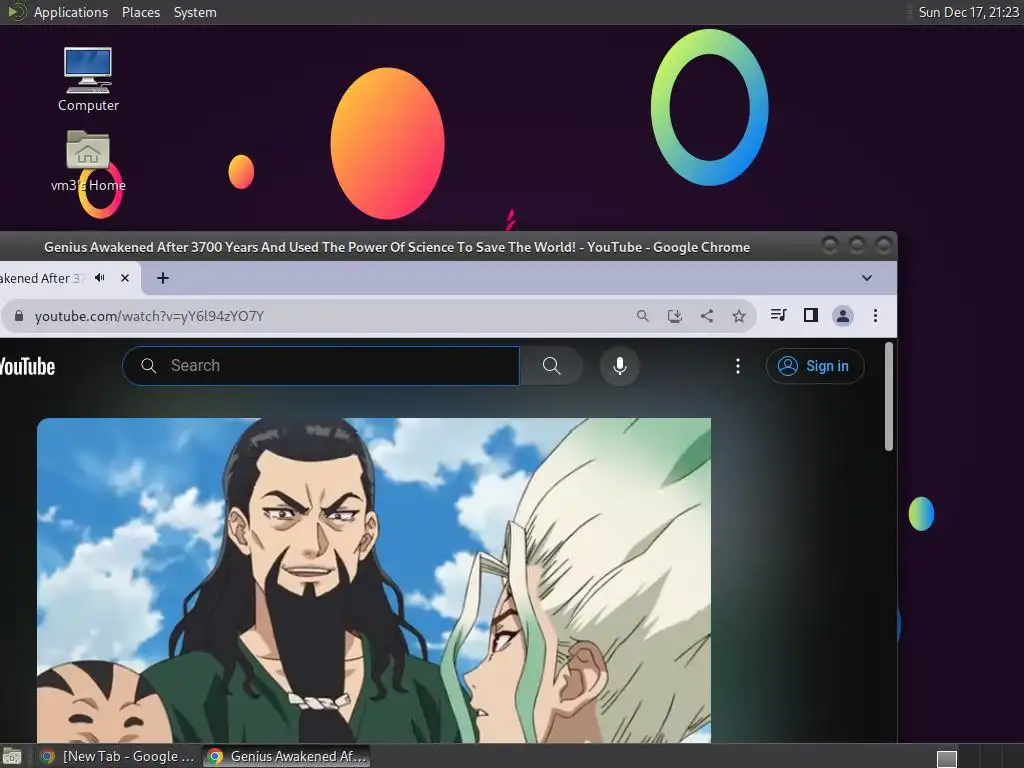Maximize the Chrome window
This screenshot has width=1024, height=768.
click(x=856, y=246)
